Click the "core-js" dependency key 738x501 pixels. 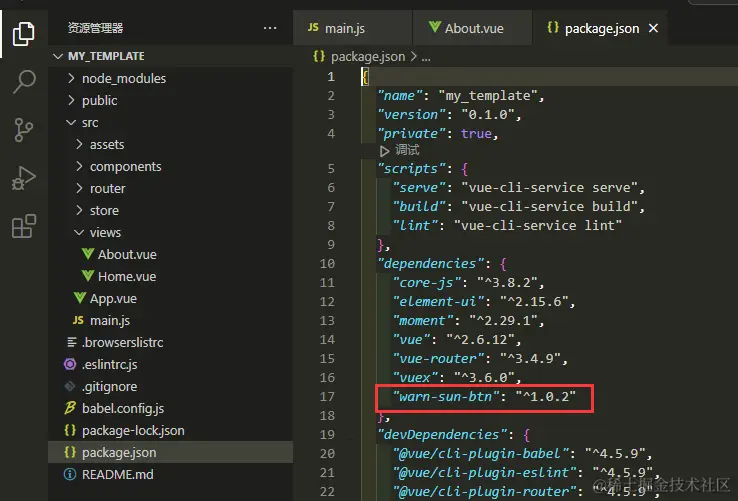[427, 283]
